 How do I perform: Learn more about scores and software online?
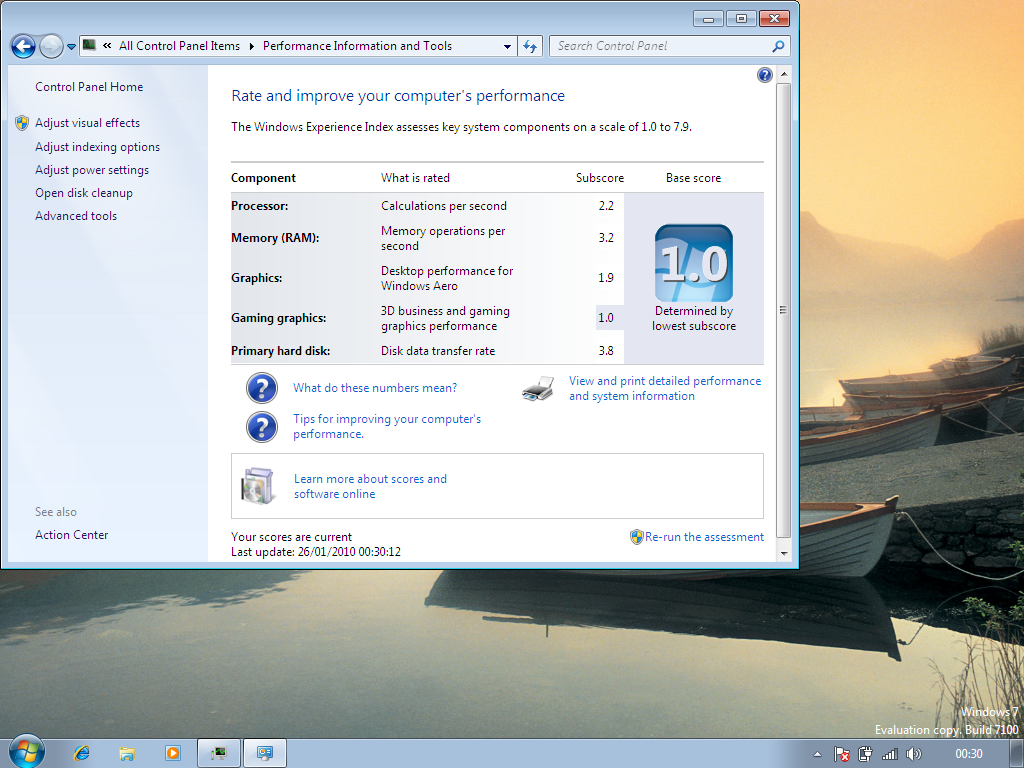pos(370,487)
